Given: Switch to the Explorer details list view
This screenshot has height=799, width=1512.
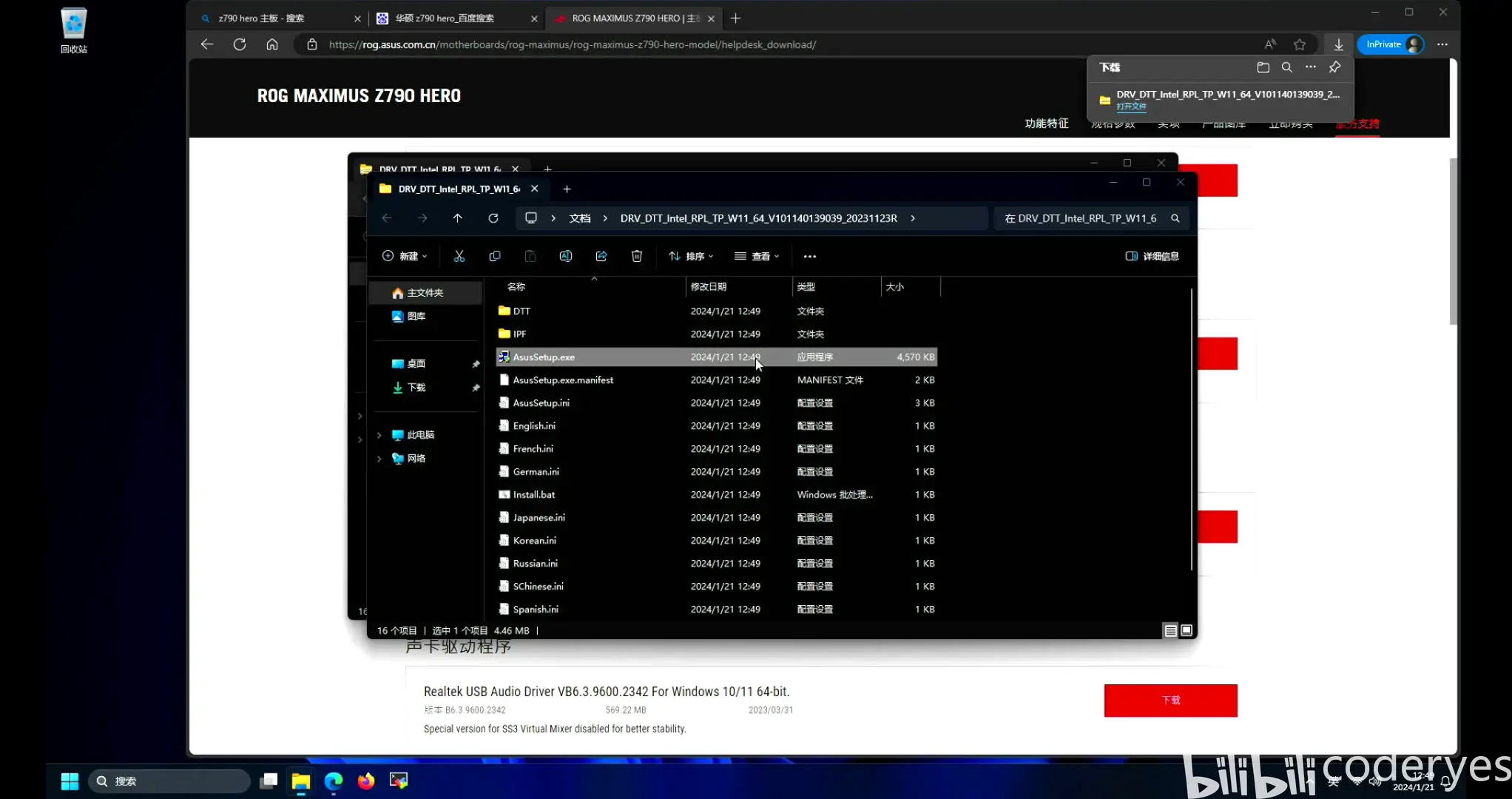Looking at the screenshot, I should (1170, 631).
